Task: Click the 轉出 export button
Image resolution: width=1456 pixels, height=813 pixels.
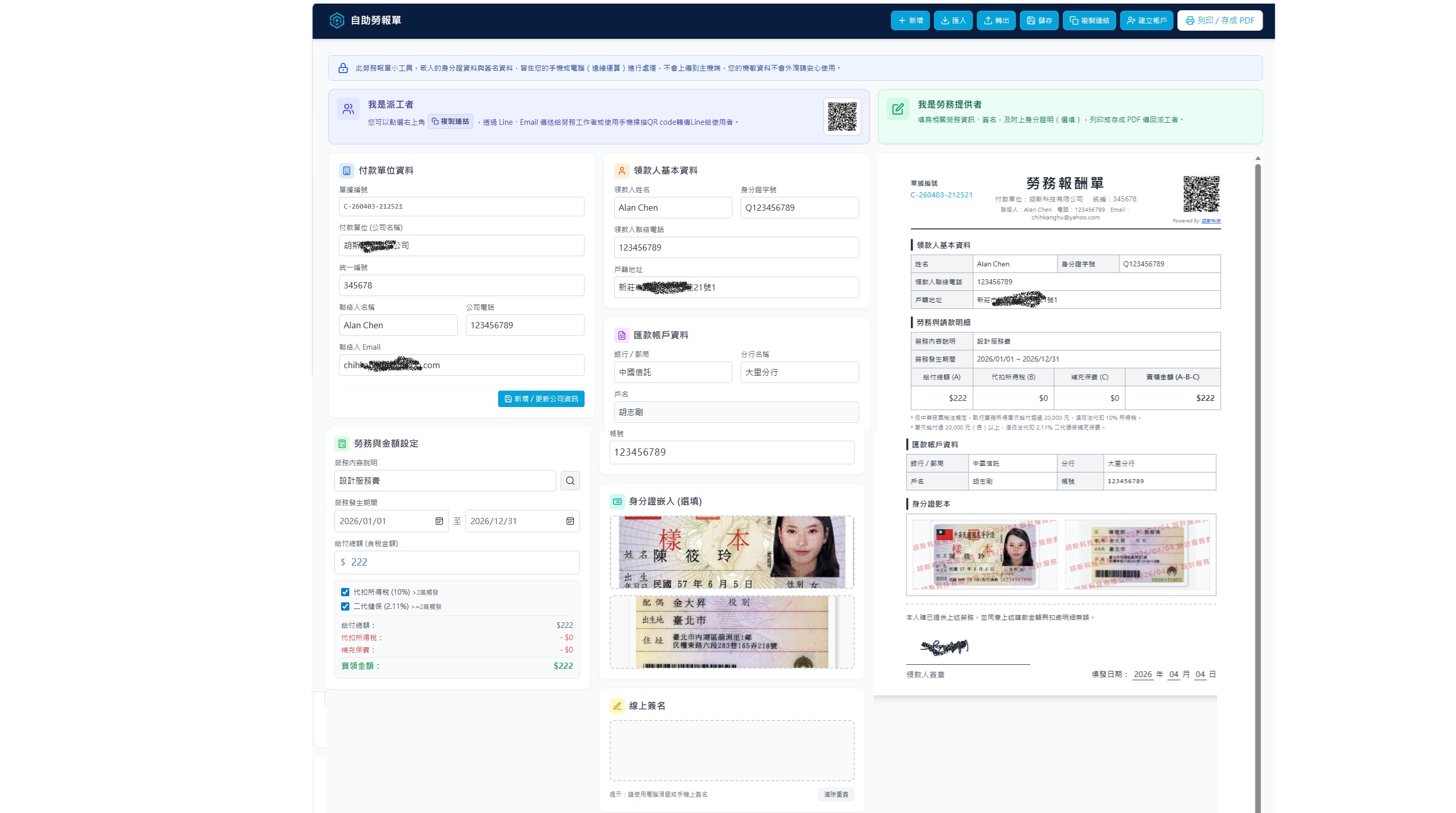Action: [996, 20]
